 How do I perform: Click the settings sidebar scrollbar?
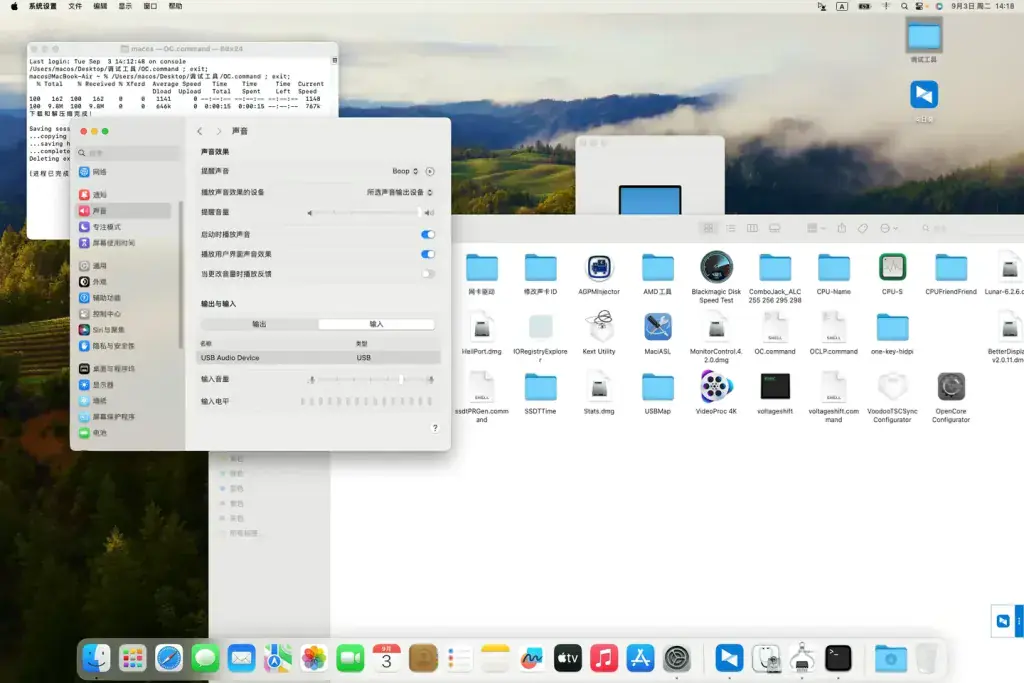181,274
